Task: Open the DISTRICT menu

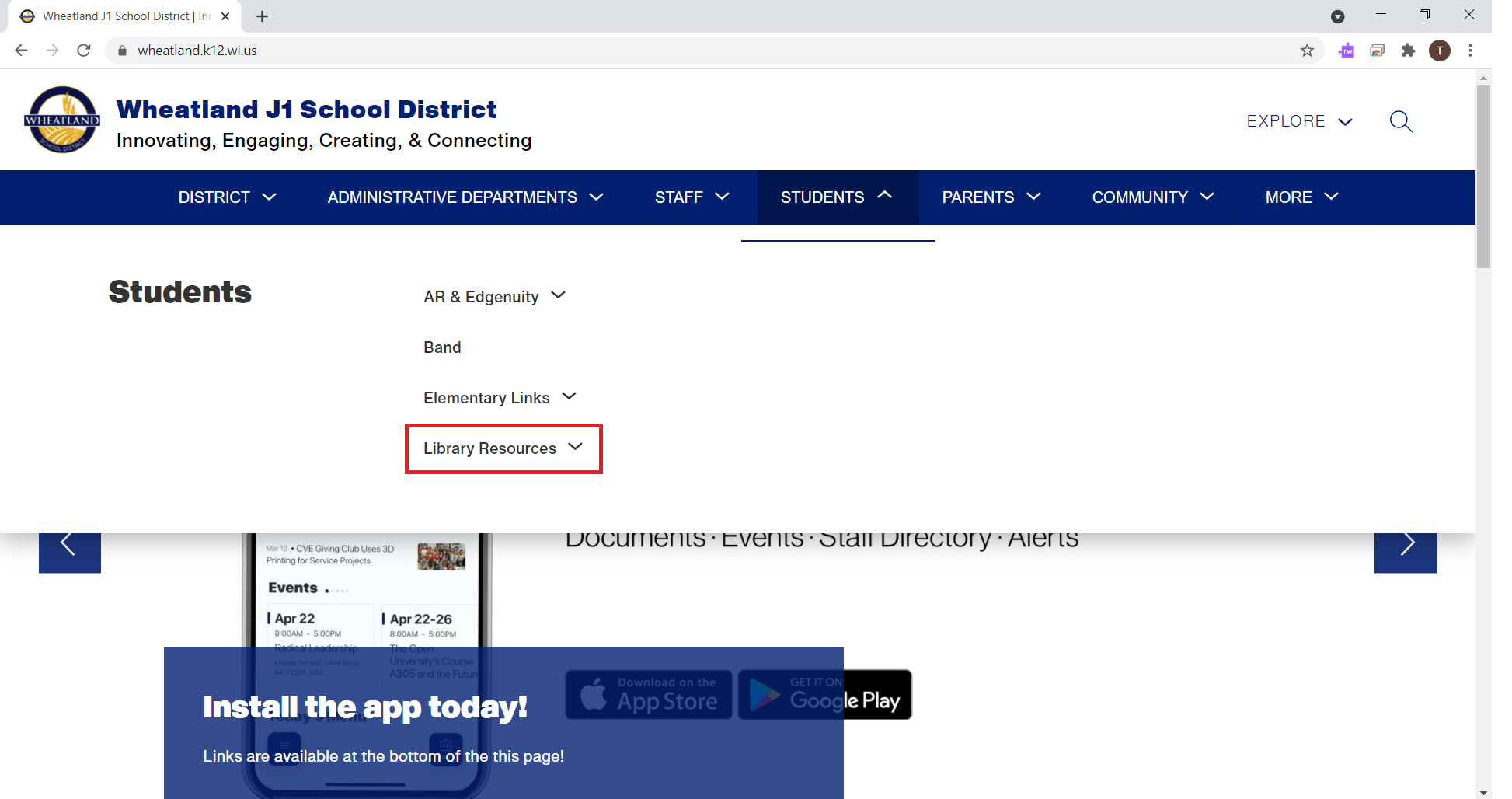Action: 227,197
